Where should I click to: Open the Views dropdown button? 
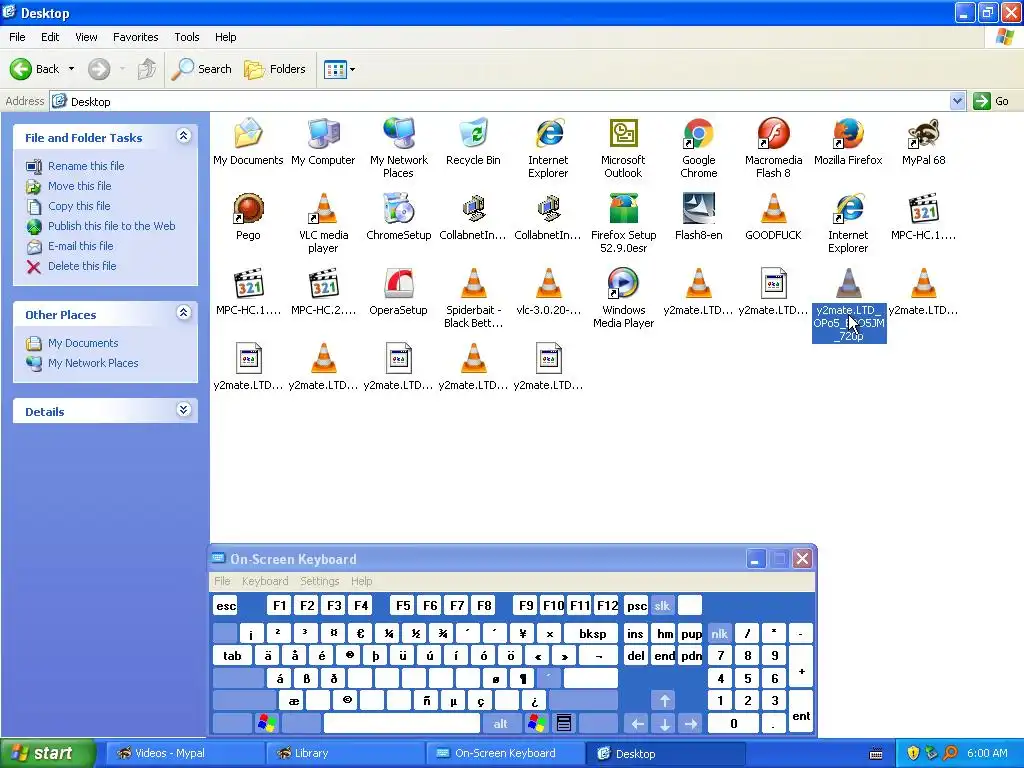coord(340,69)
